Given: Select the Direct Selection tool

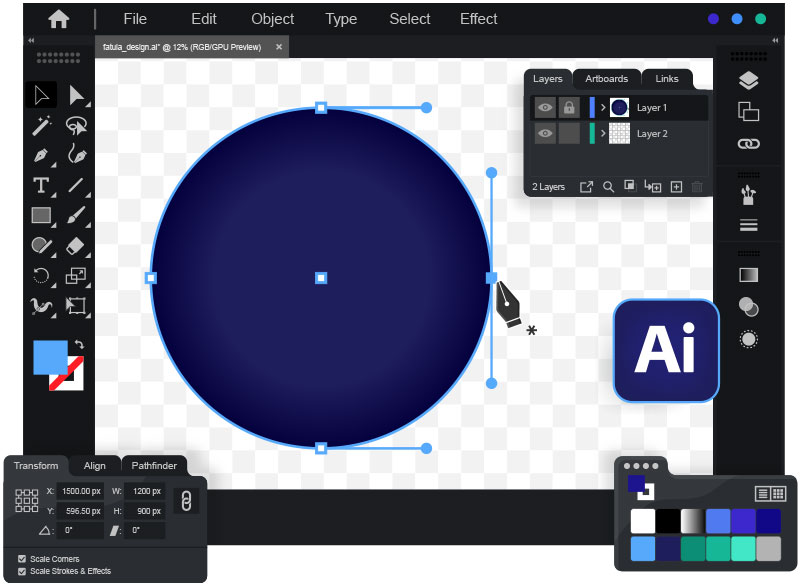Looking at the screenshot, I should click(x=76, y=95).
